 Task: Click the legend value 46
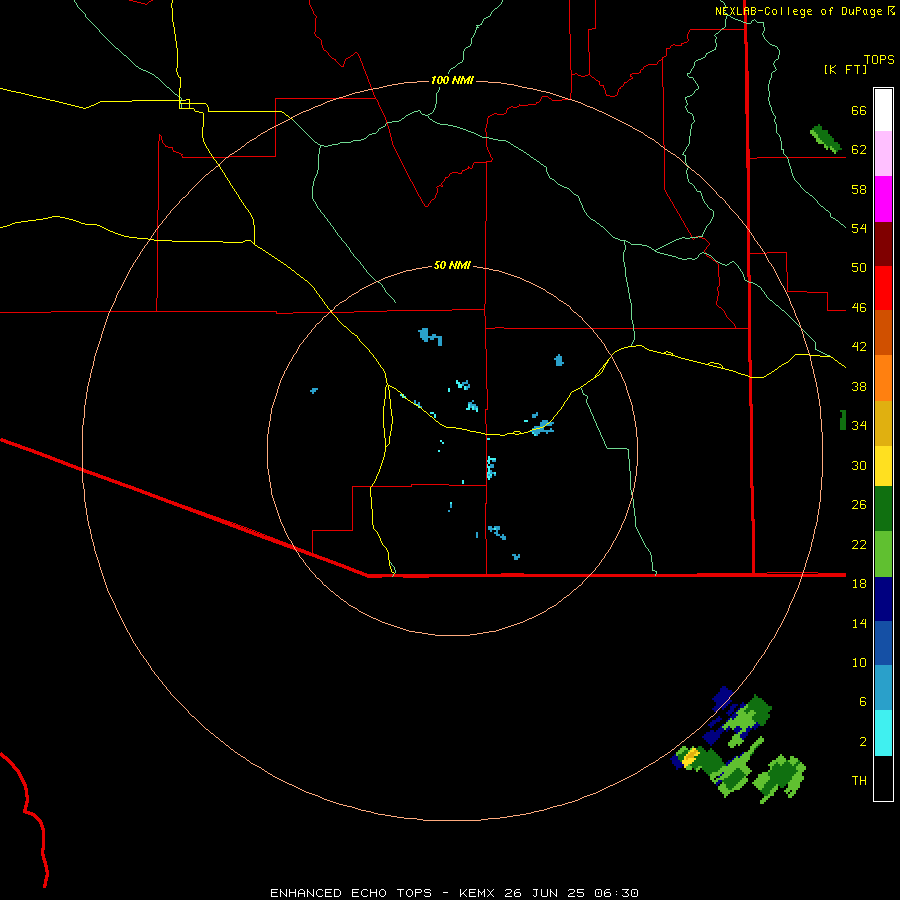(859, 308)
